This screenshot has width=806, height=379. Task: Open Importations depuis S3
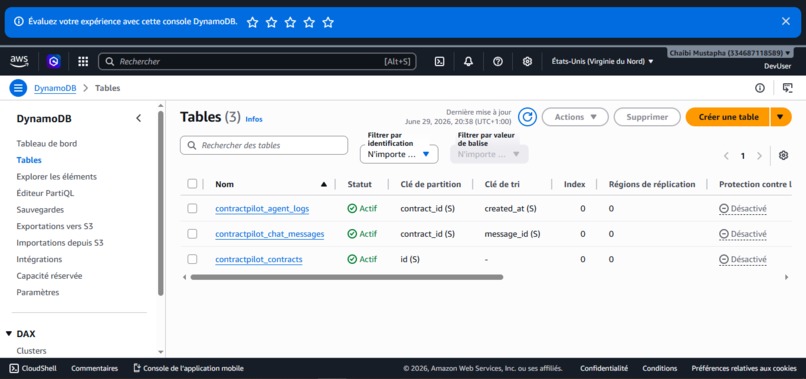60,243
